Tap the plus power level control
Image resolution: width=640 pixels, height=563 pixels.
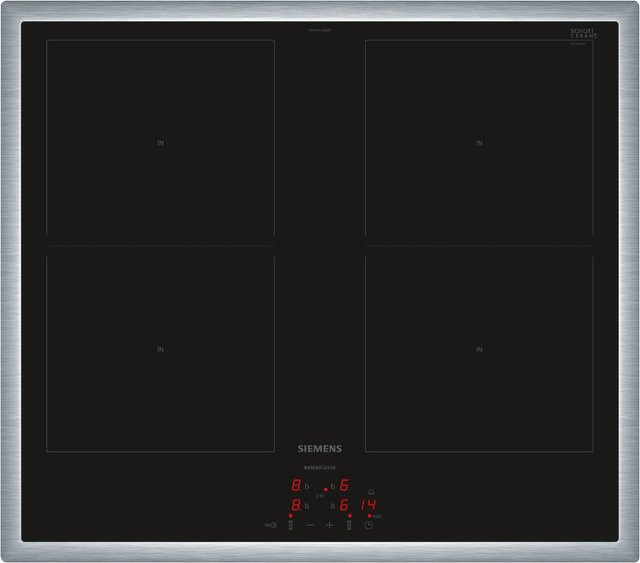click(x=329, y=525)
